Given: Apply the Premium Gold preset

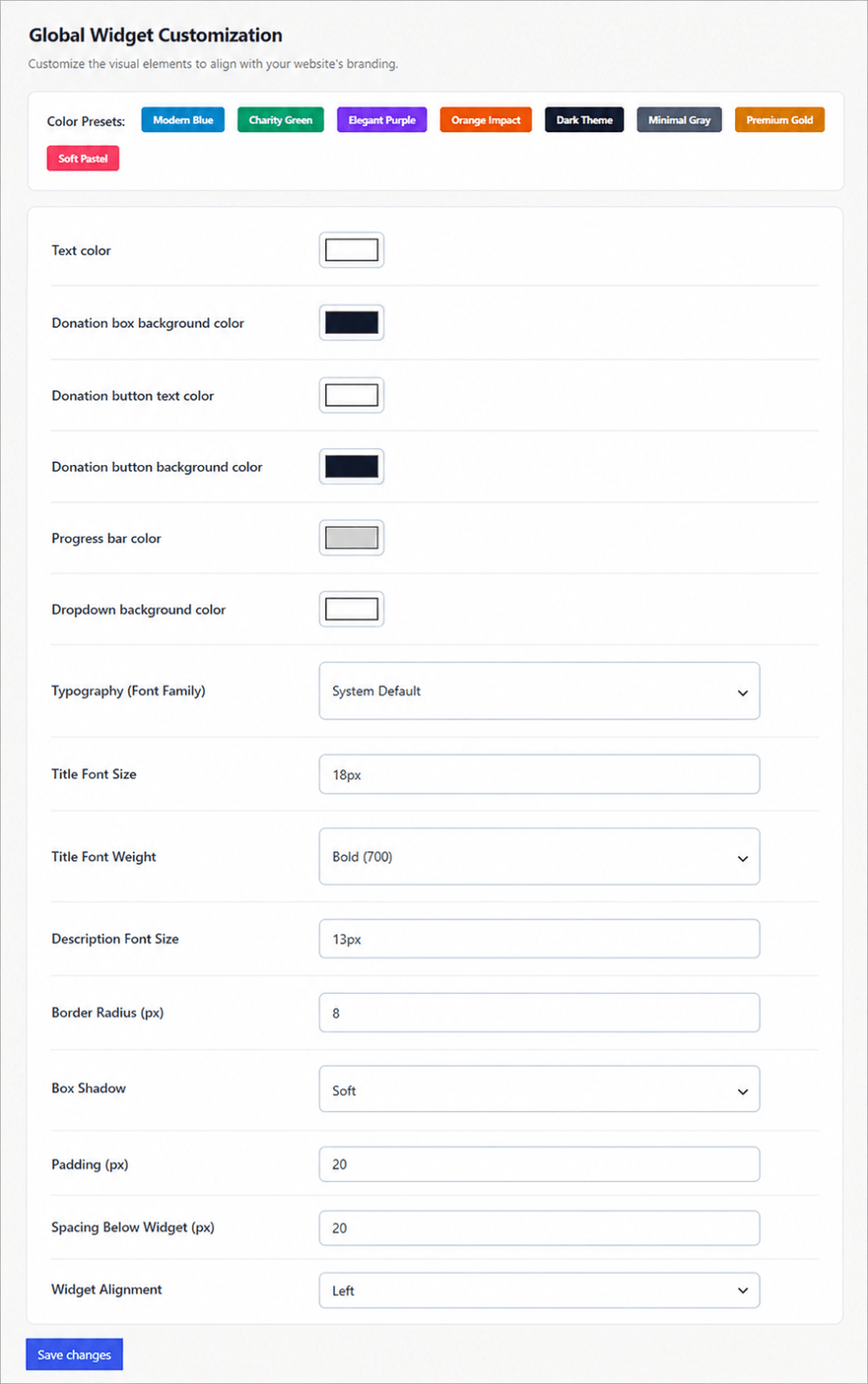Looking at the screenshot, I should 779,120.
